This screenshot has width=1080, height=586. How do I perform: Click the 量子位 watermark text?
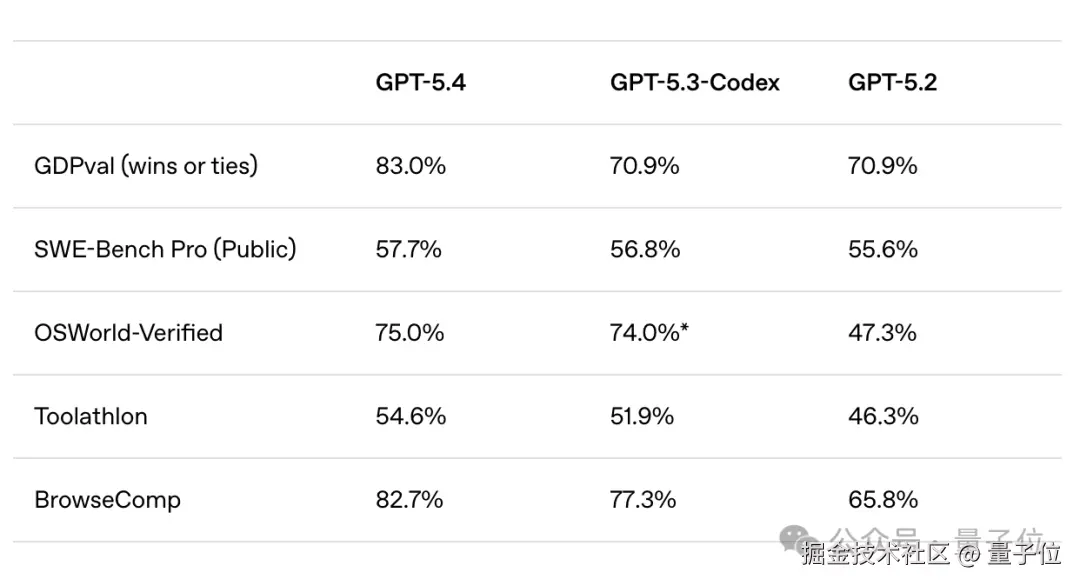1024,554
